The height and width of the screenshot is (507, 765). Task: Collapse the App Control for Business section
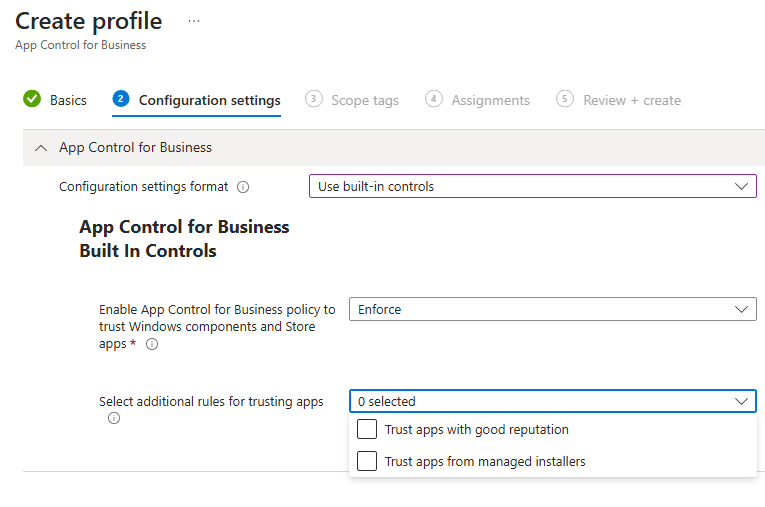point(41,148)
